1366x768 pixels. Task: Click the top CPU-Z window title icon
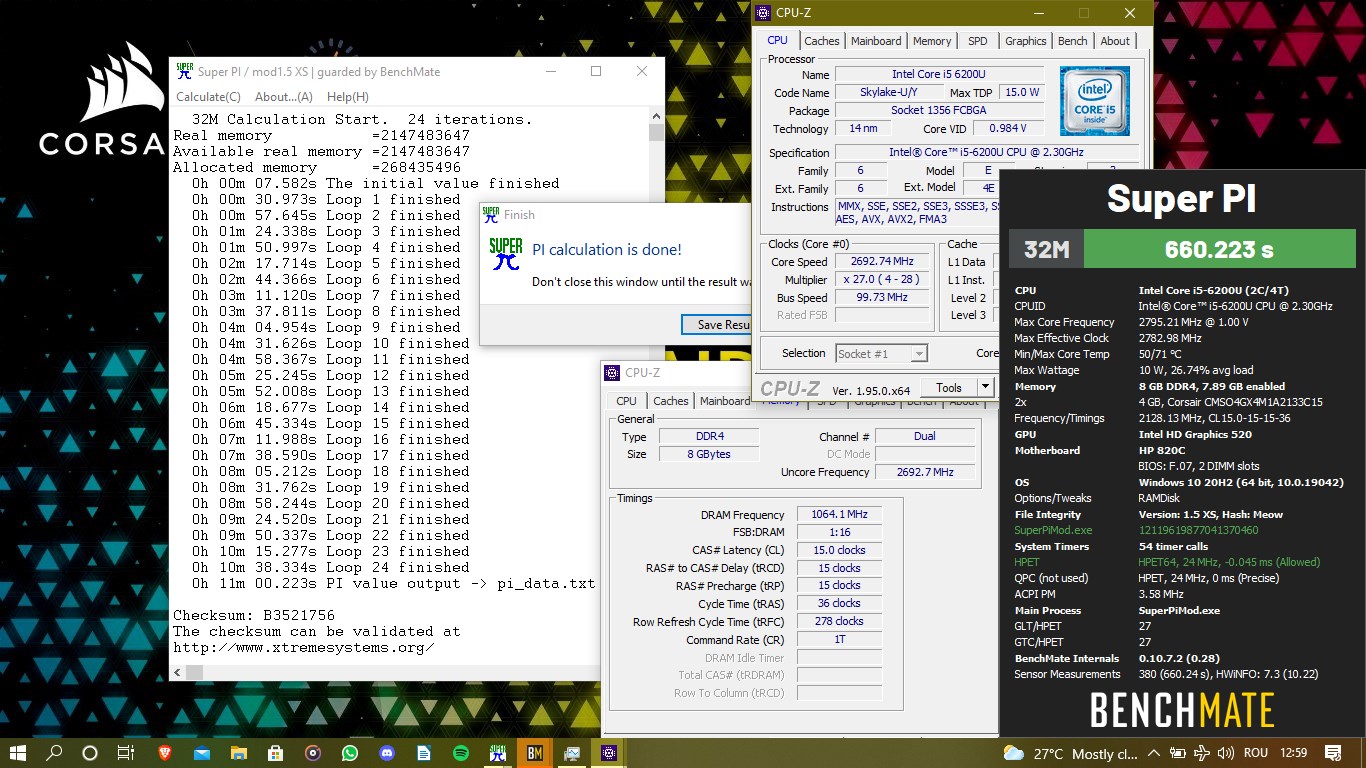point(763,13)
